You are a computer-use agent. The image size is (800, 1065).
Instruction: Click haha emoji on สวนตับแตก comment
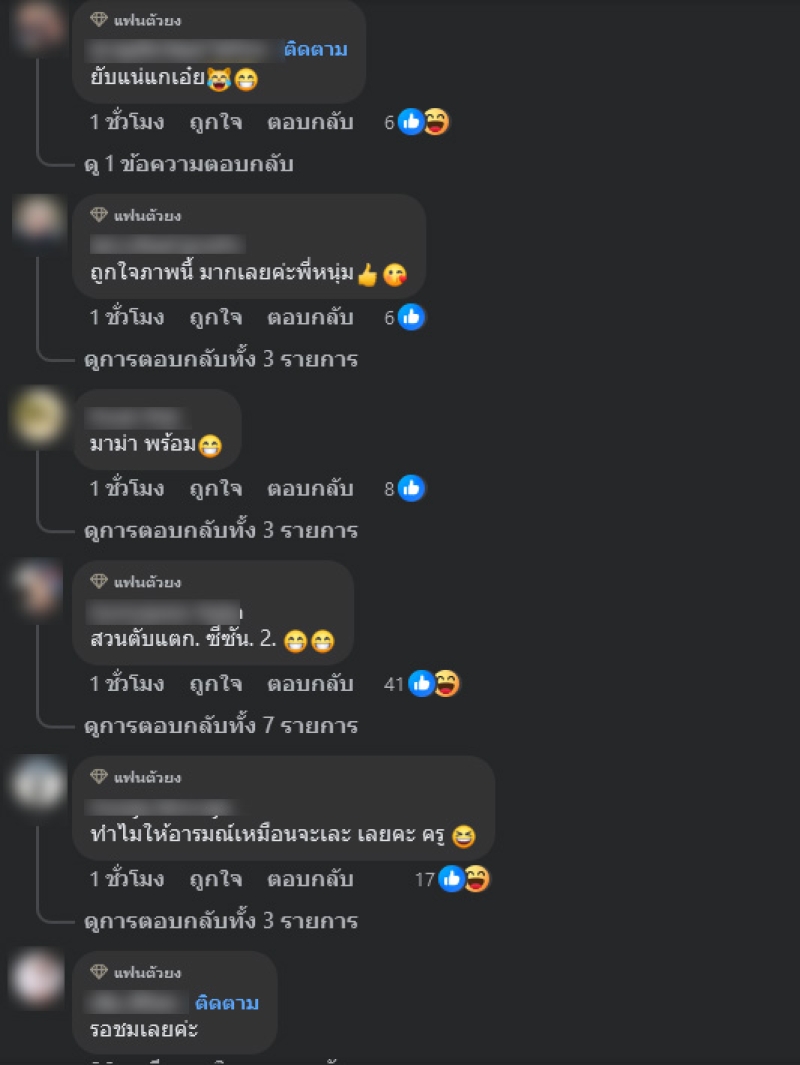point(446,684)
